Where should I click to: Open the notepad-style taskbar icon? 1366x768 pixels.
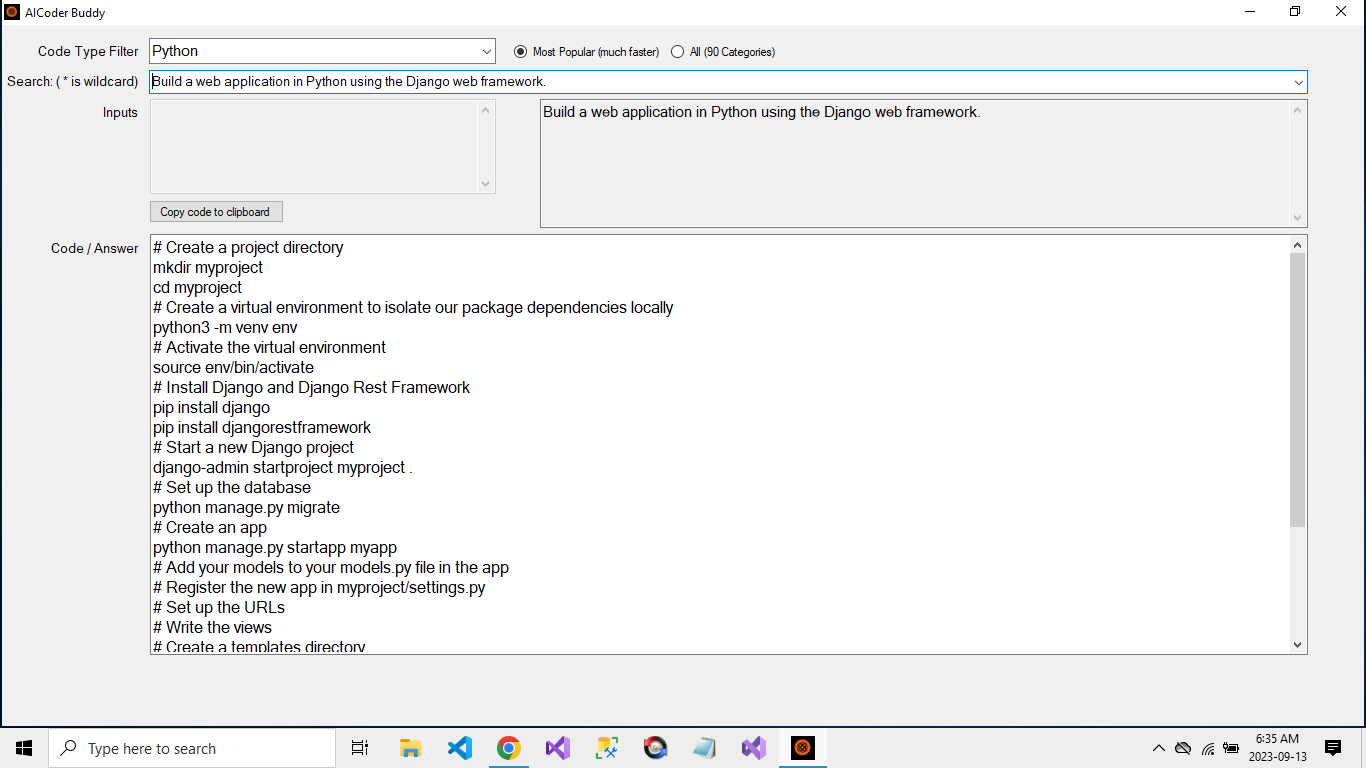click(x=704, y=748)
